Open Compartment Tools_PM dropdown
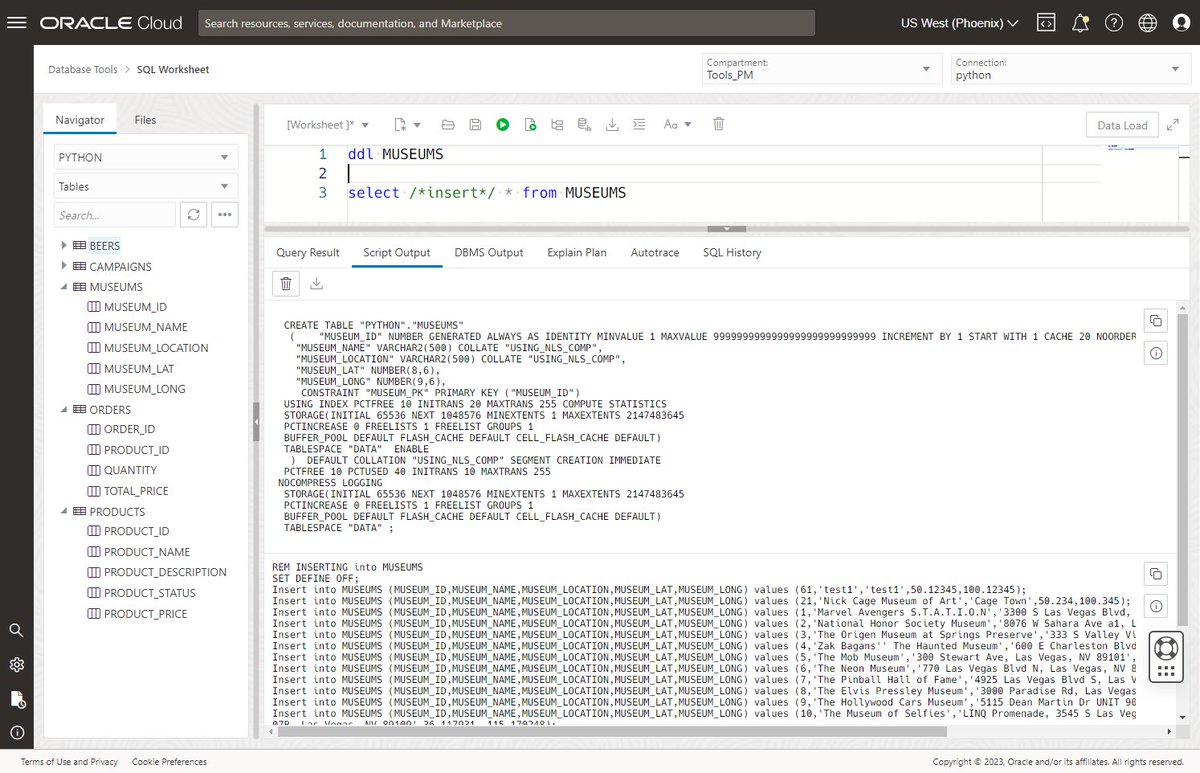Screen dimensions: 1200x773 [820, 69]
